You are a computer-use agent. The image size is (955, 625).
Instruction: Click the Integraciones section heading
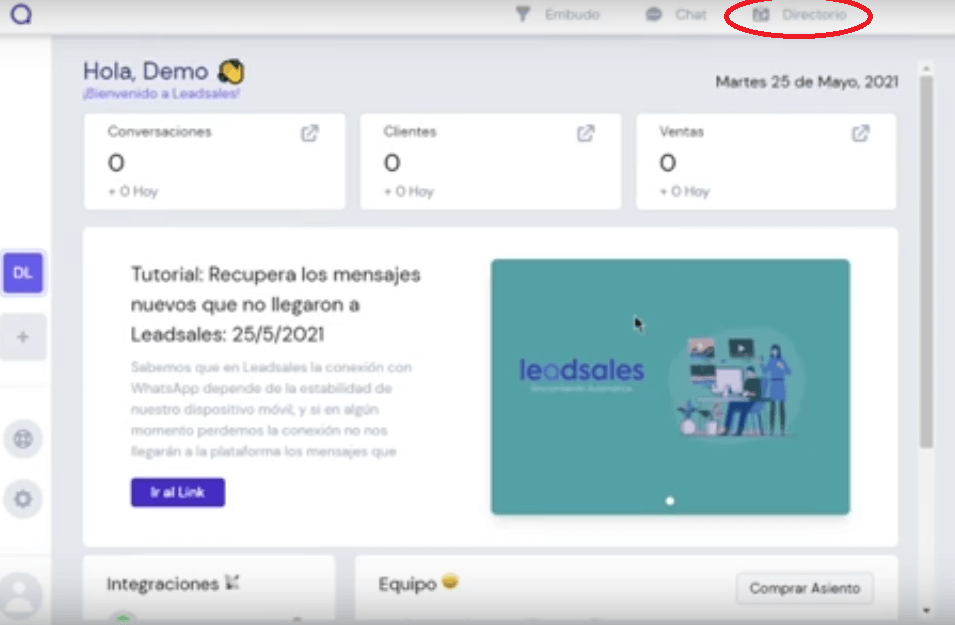[163, 584]
